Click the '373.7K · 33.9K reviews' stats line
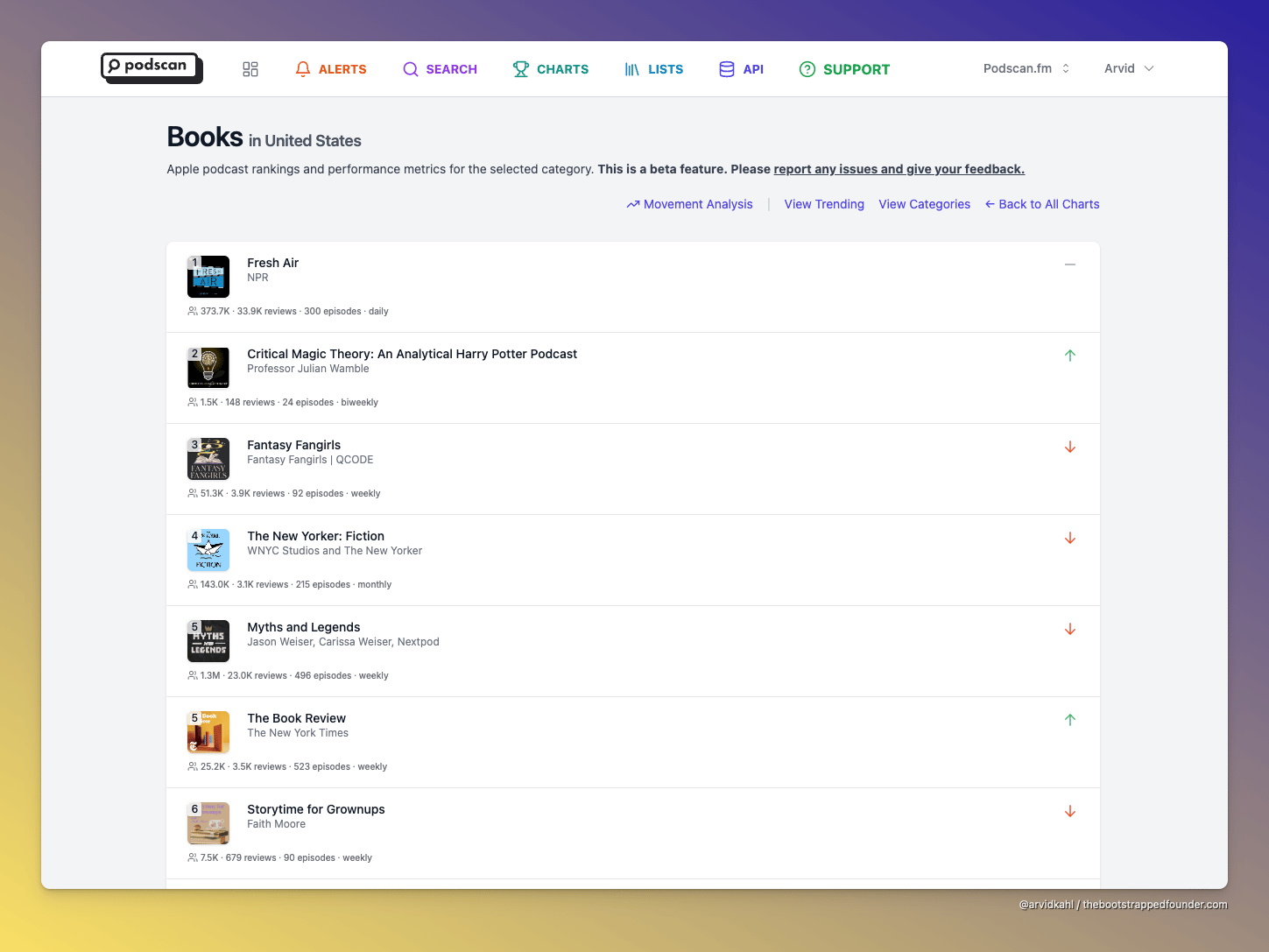This screenshot has width=1269, height=952. [288, 311]
